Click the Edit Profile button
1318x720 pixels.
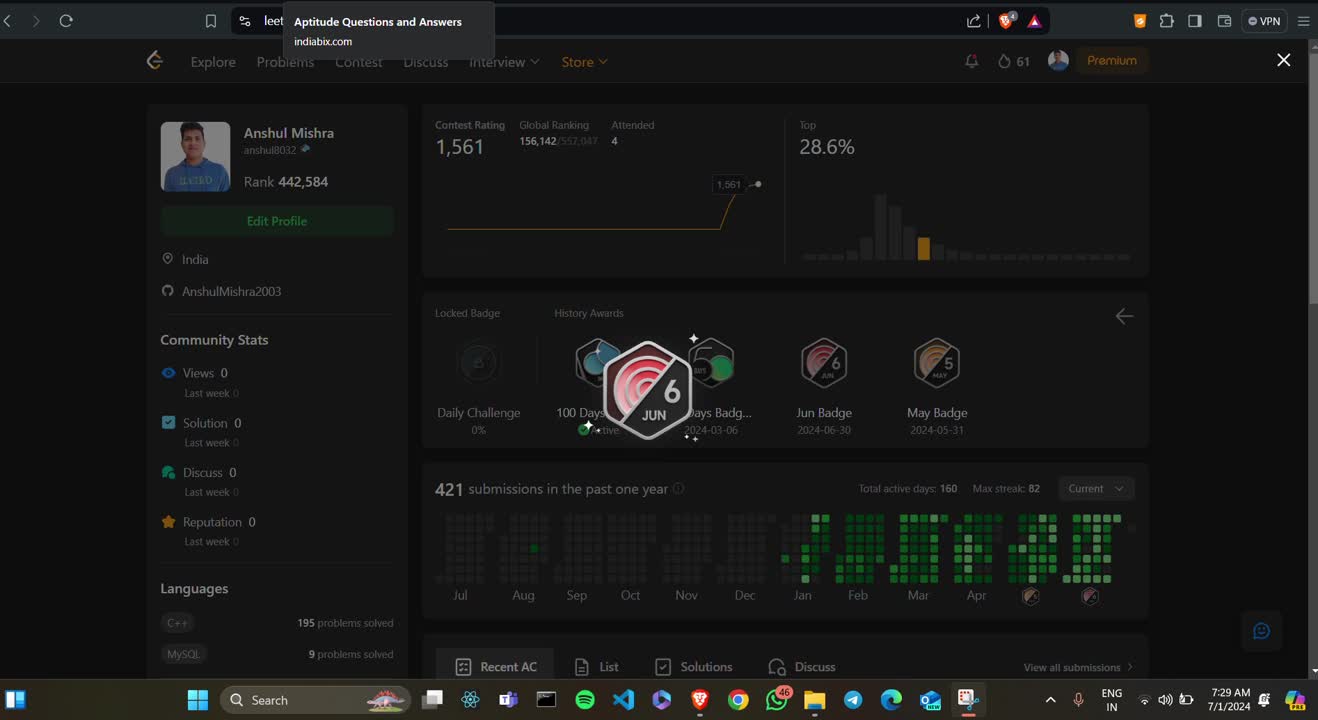277,221
